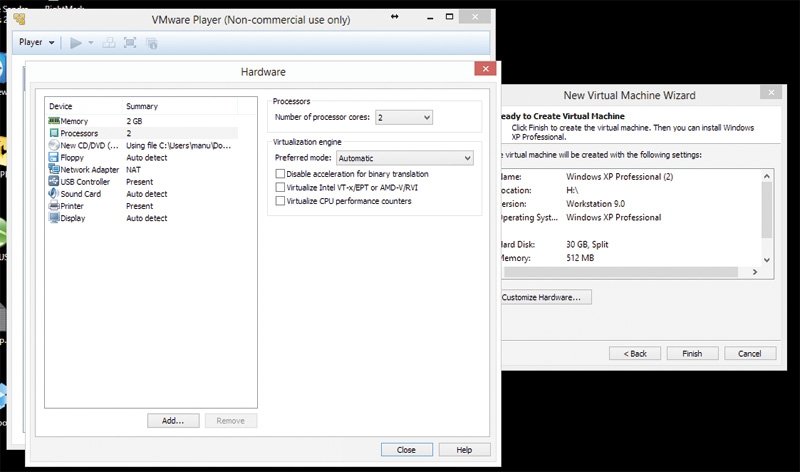The height and width of the screenshot is (472, 800).
Task: Select the Display device icon
Action: (54, 218)
